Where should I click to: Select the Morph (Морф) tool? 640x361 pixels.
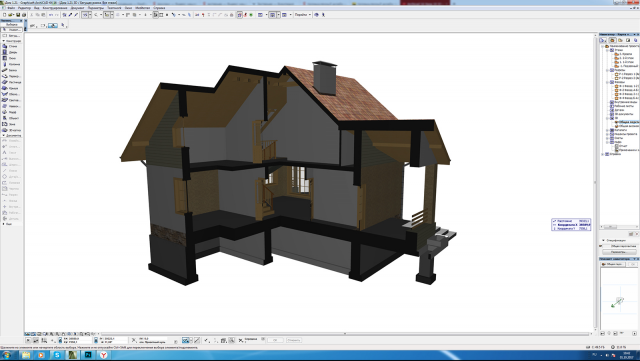[11, 112]
